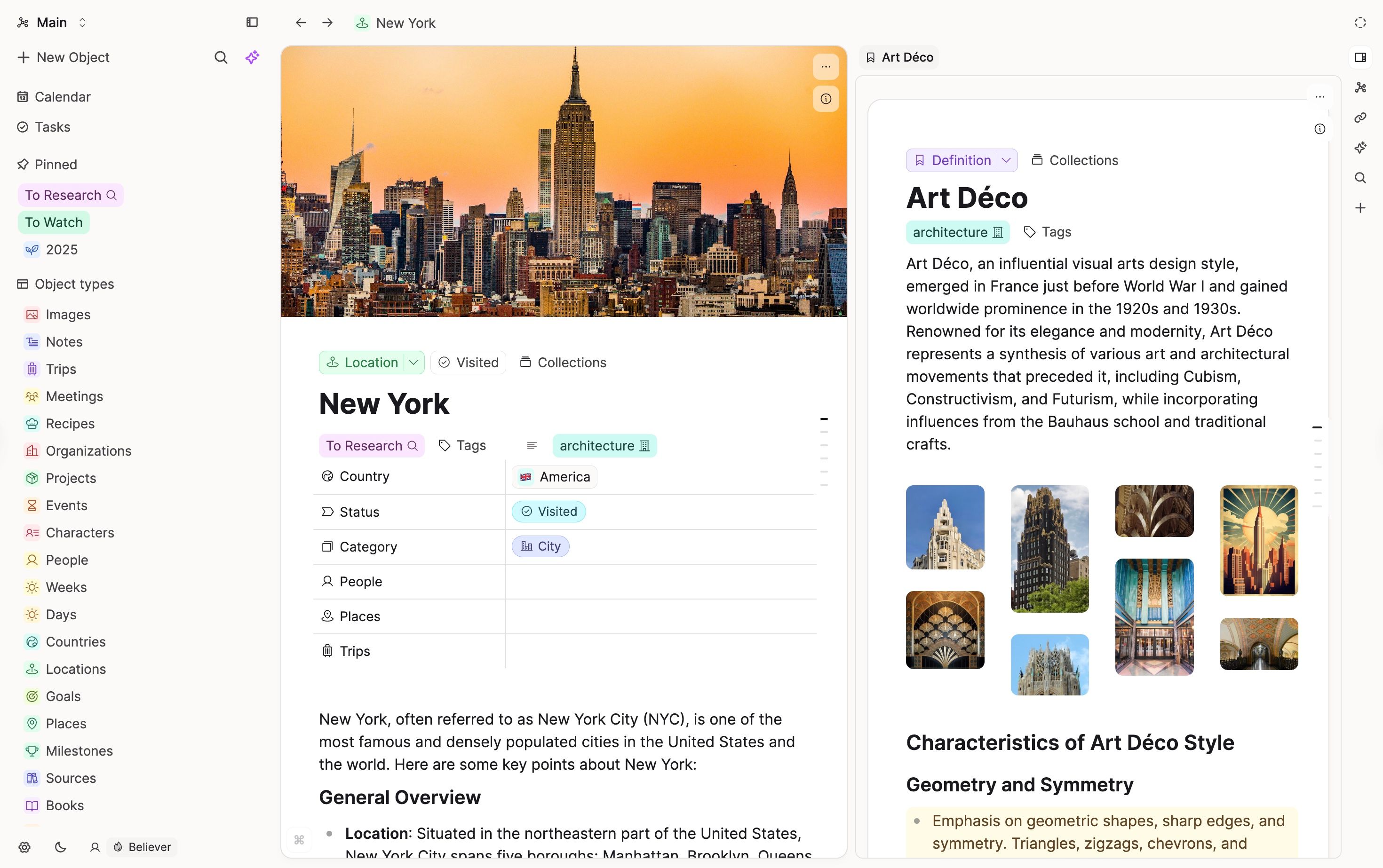This screenshot has height=868, width=1383.
Task: Expand the Location type dropdown chevron
Action: click(x=413, y=362)
